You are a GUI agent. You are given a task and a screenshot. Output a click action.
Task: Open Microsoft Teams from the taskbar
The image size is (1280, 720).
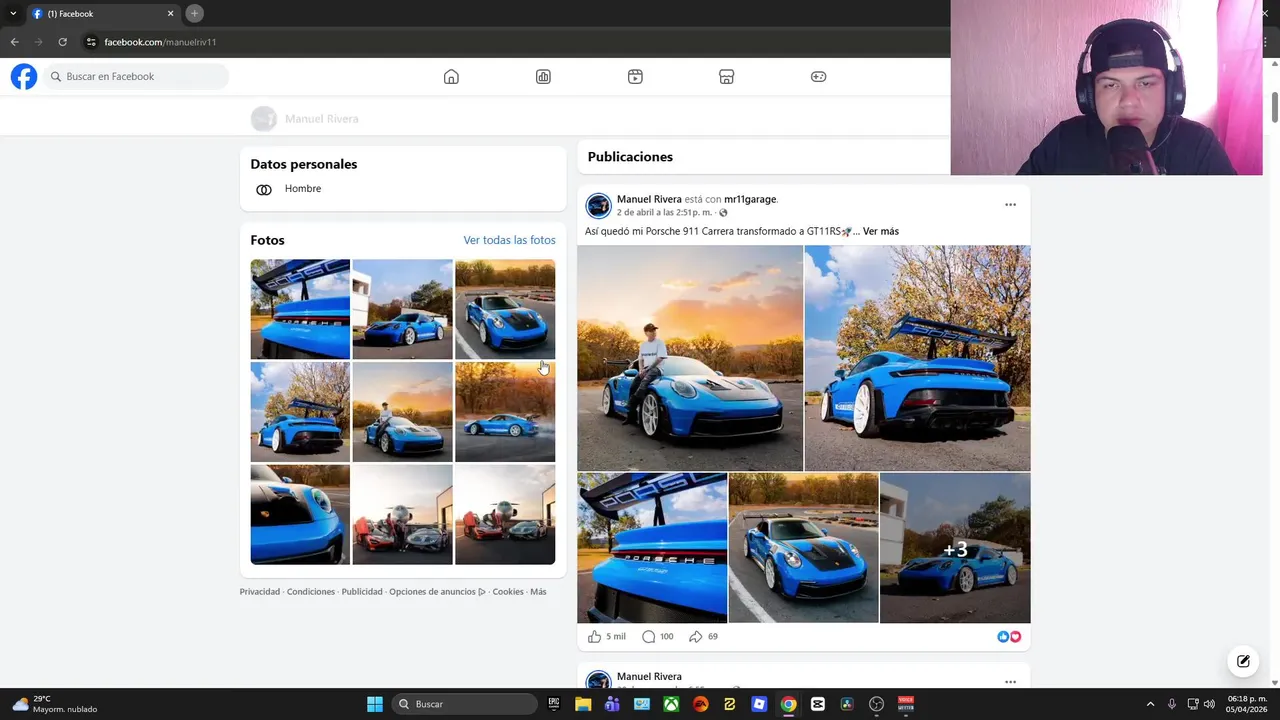tap(612, 704)
